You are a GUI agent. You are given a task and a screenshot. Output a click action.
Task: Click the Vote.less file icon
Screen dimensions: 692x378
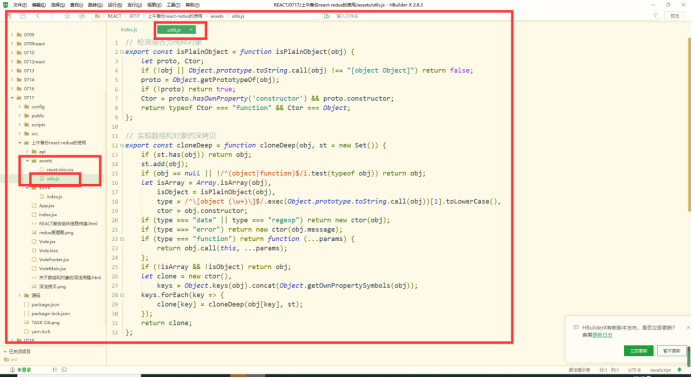(34, 251)
